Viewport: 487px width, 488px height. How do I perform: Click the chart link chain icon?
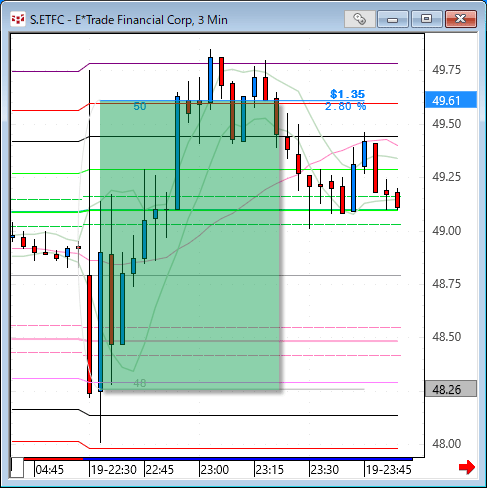coord(360,19)
